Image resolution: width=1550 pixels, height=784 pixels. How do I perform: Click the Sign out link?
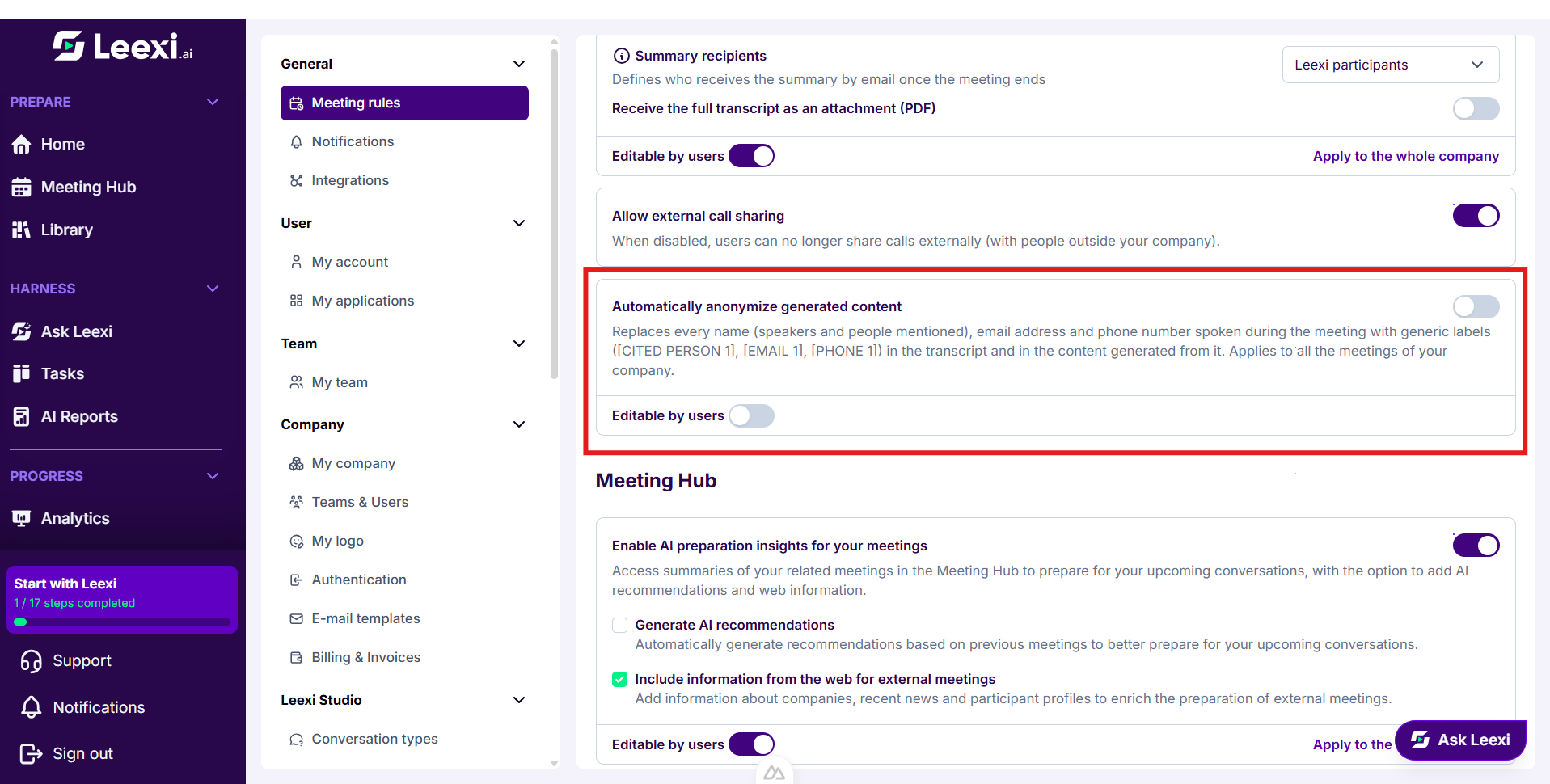(x=82, y=753)
